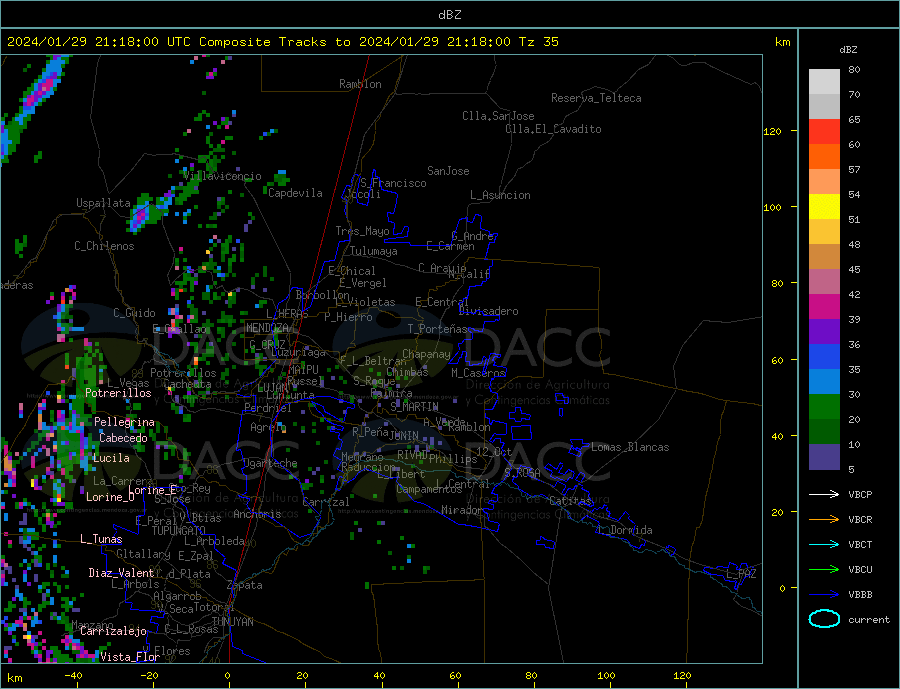This screenshot has width=900, height=689.
Task: Select the red 60-65 dBZ swatch
Action: 824,131
